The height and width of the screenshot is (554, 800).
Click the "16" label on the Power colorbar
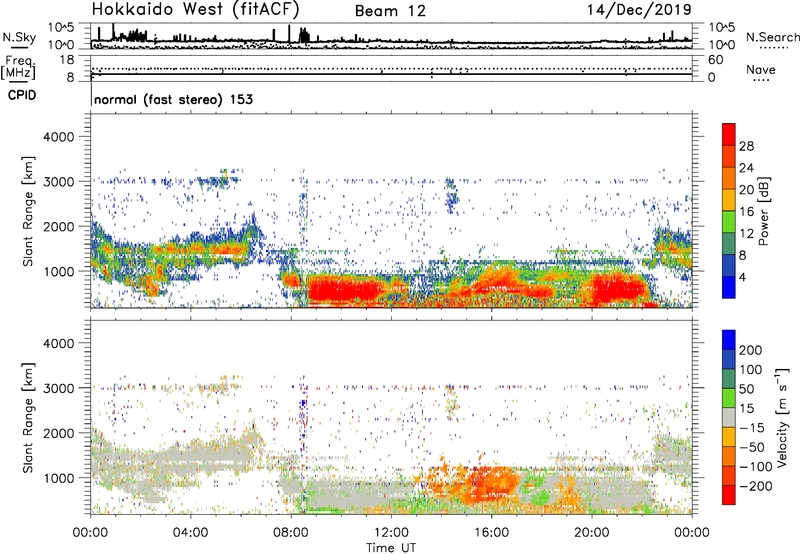click(746, 212)
